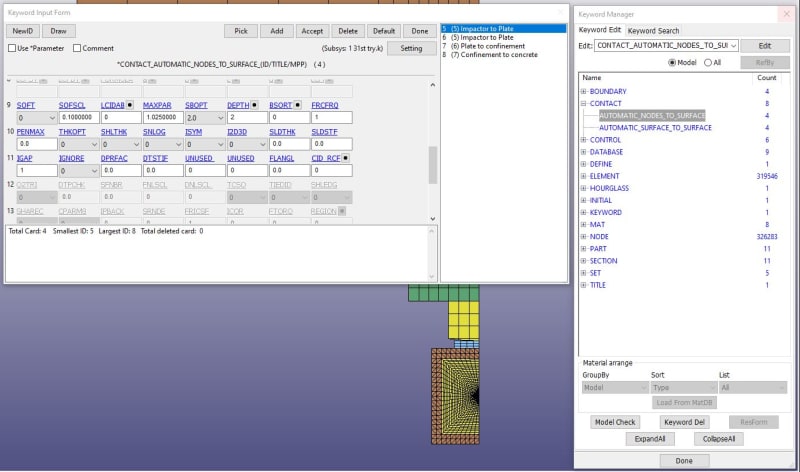Click the Draw button
The width and height of the screenshot is (800, 472).
59,31
